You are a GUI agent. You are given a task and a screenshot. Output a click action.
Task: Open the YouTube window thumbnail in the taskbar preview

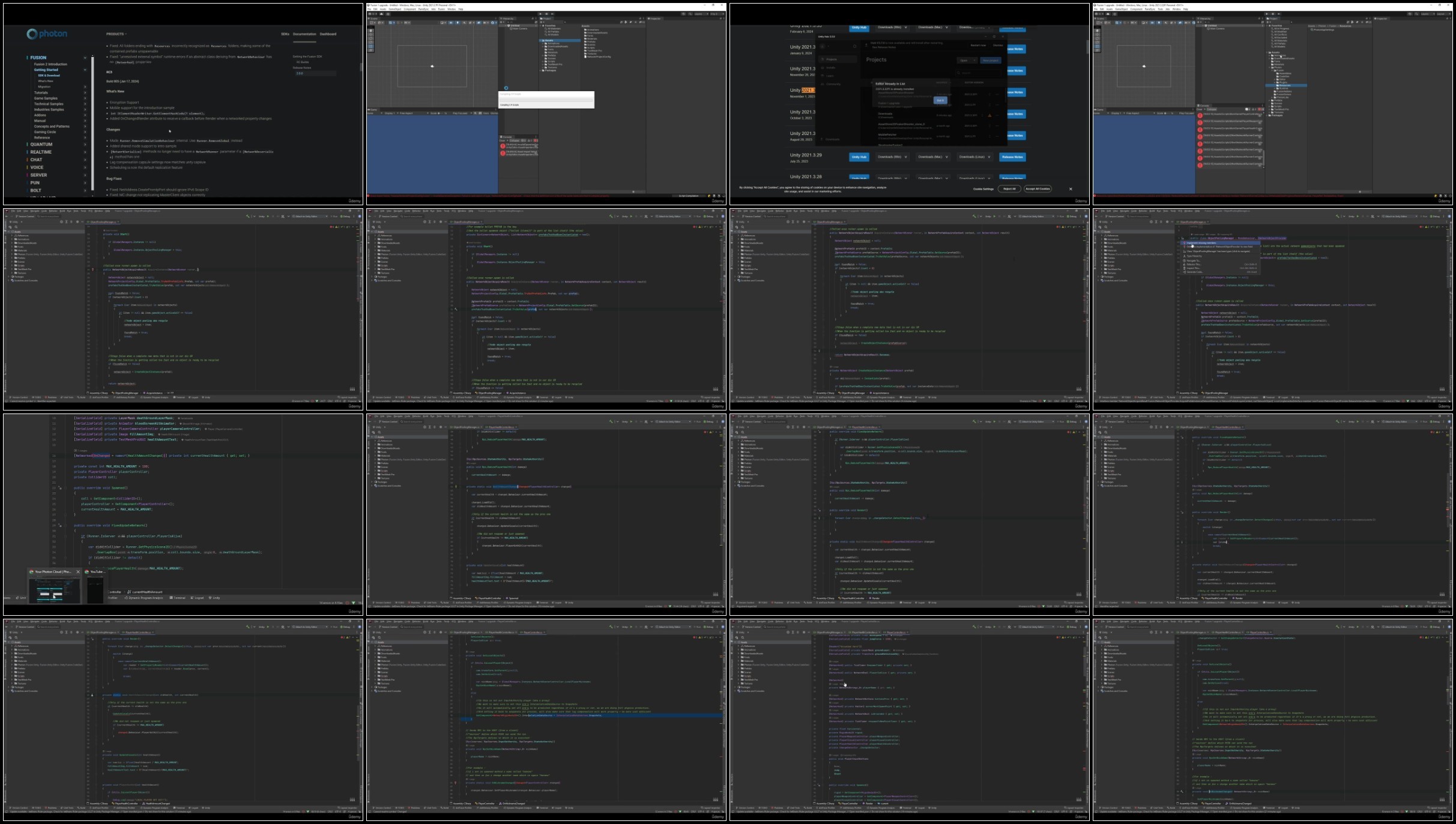coord(95,591)
